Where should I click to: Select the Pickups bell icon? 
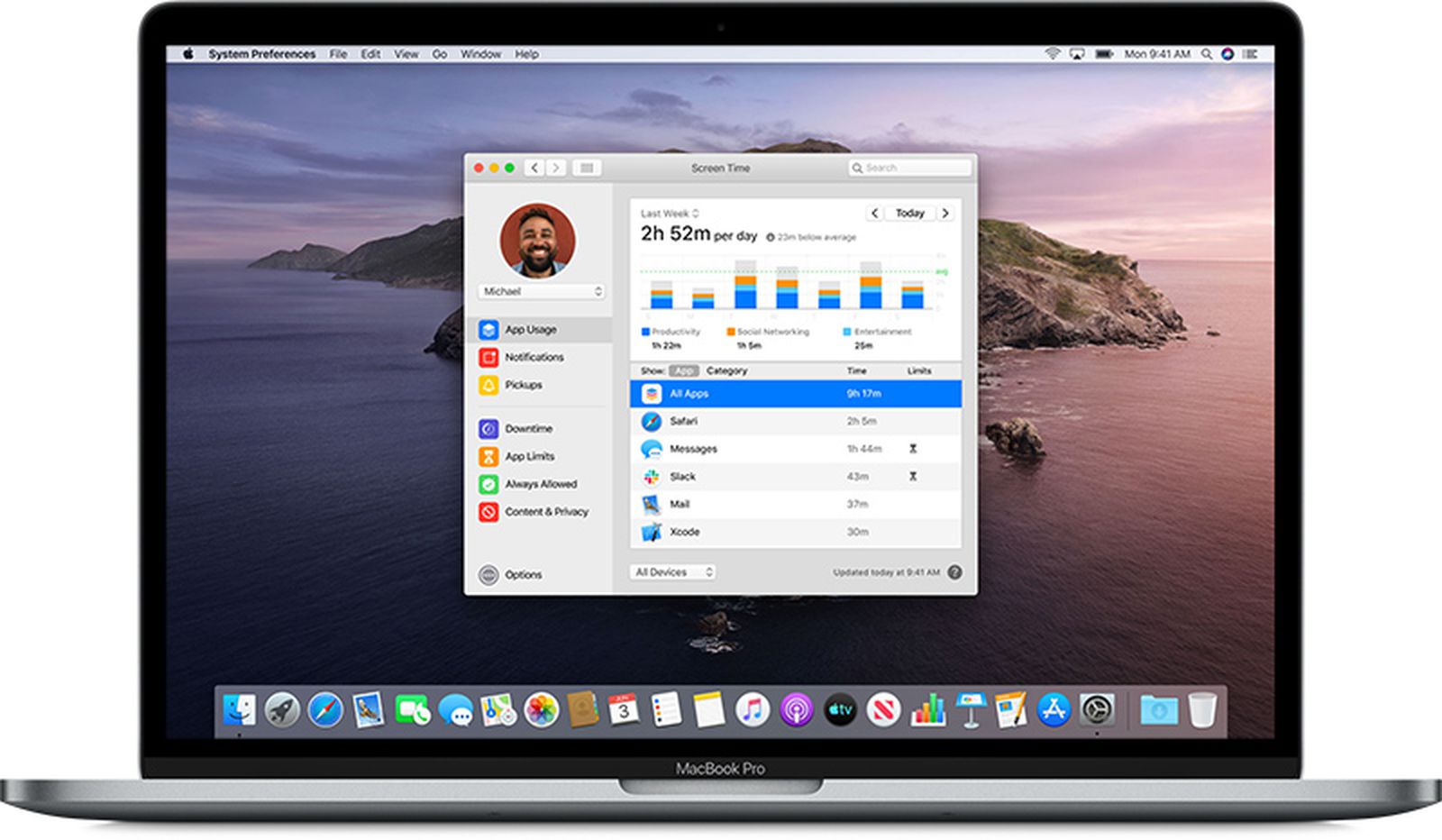point(489,385)
